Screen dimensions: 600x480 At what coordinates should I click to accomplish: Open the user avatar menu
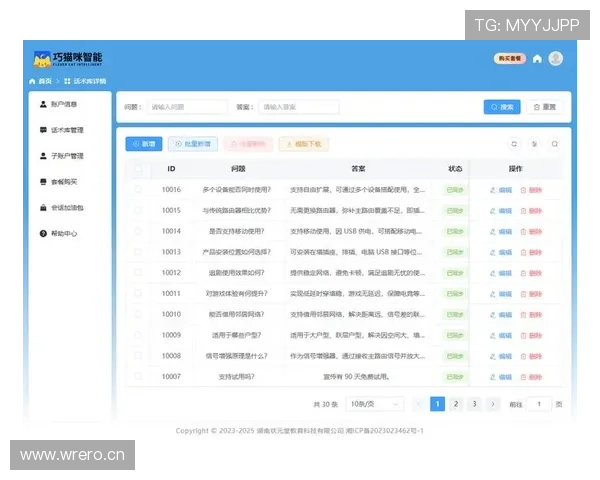click(x=555, y=59)
